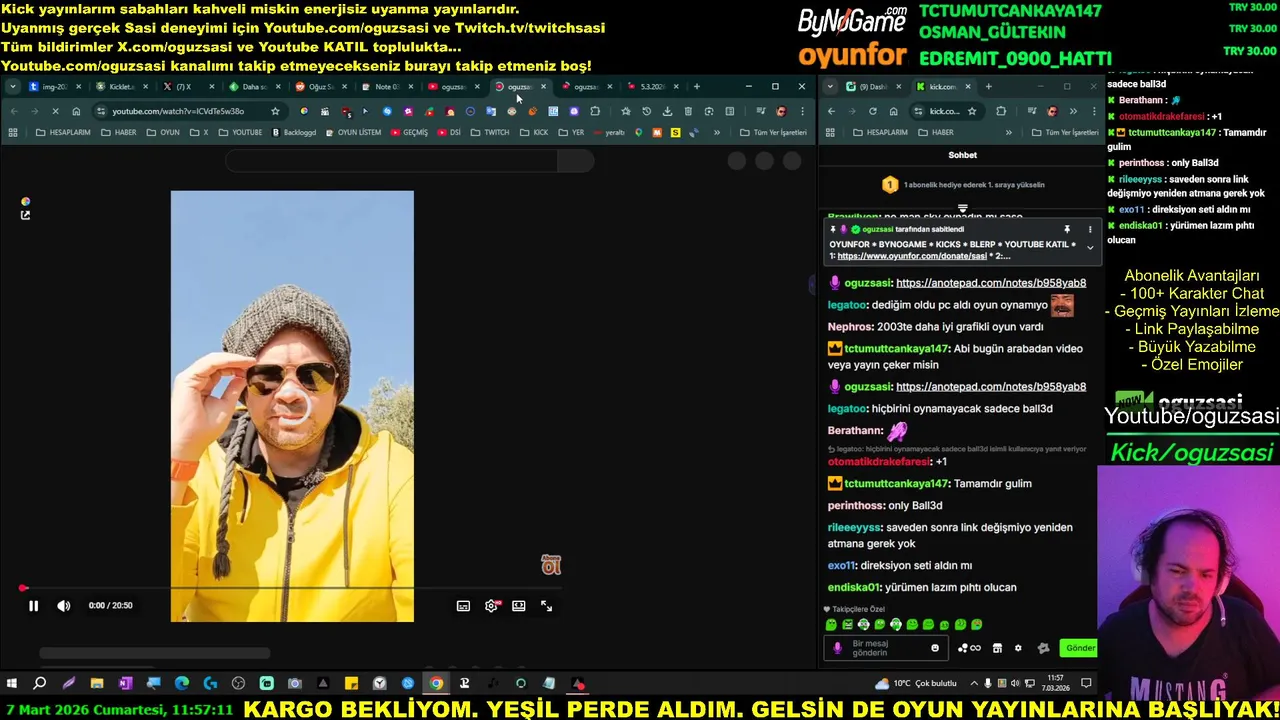
Task: Show hidden bookmarks chevron in left browser
Action: coord(716,132)
